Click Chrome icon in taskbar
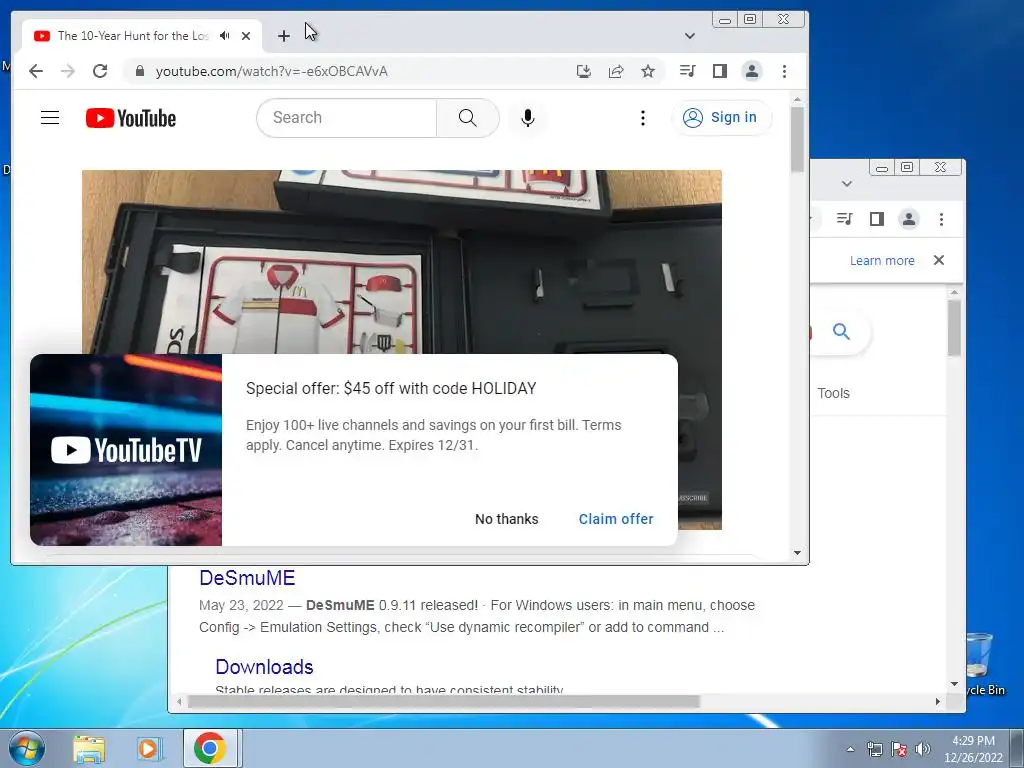The width and height of the screenshot is (1024, 768). point(210,748)
